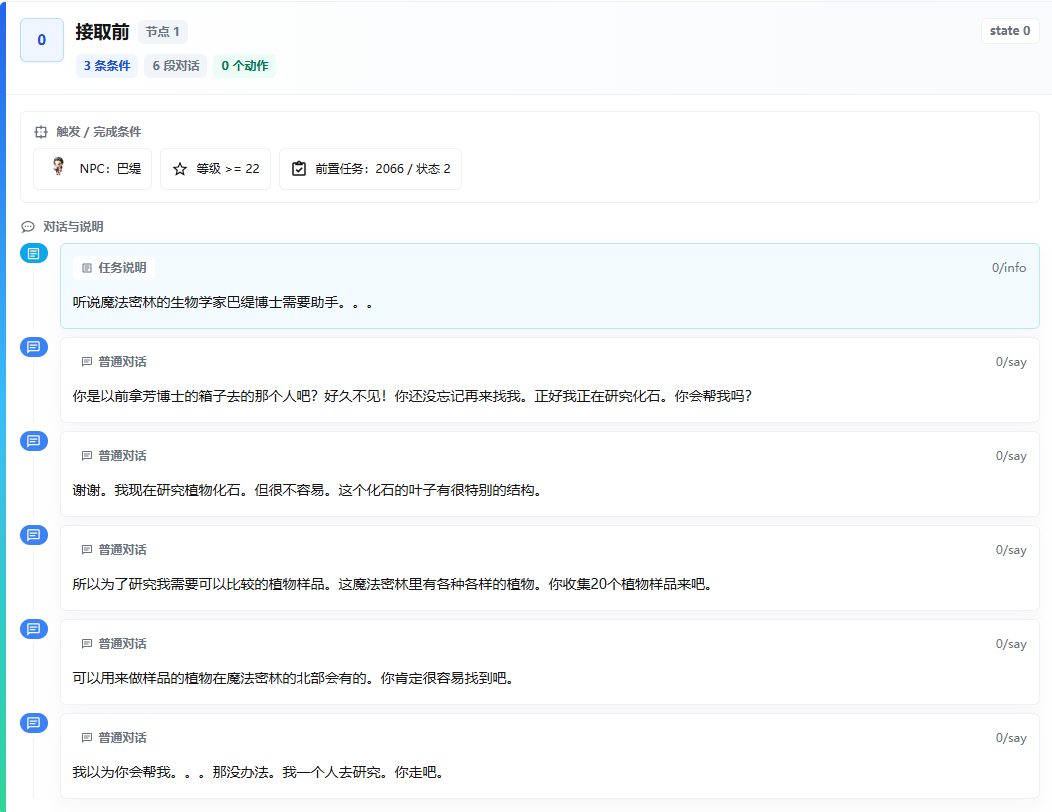The image size is (1052, 812).
Task: Click the 0/info label
Action: click(x=1009, y=268)
